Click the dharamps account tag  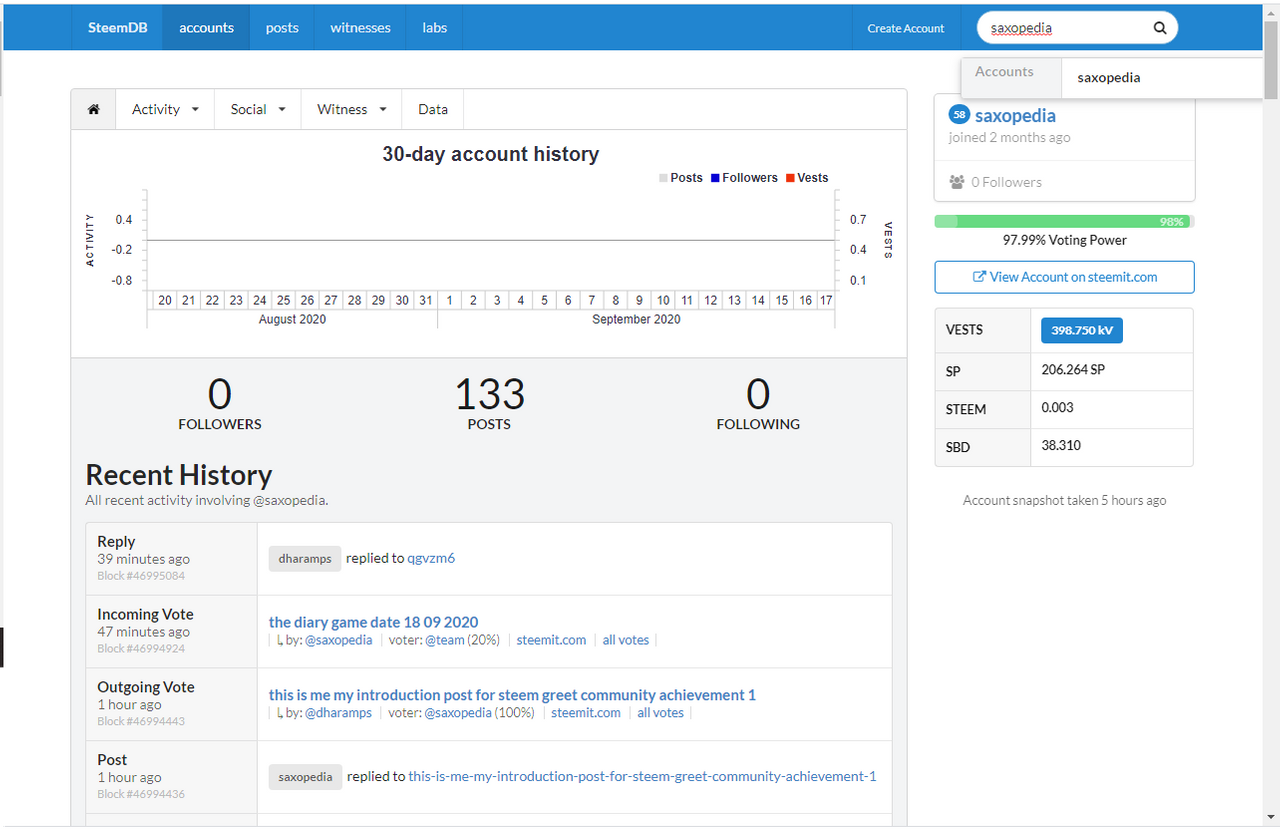coord(305,559)
